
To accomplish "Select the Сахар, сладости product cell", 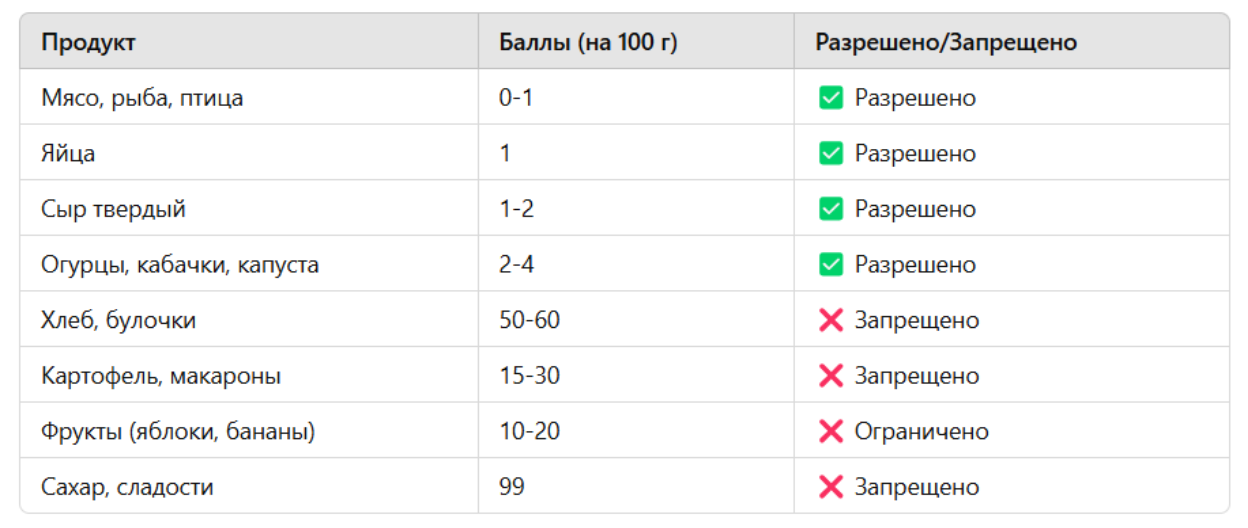I will tap(127, 487).
